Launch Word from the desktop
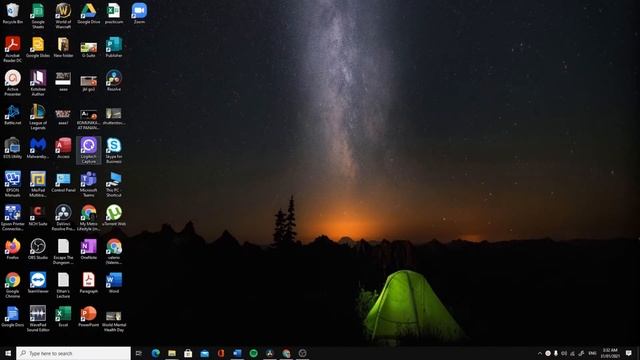The height and width of the screenshot is (360, 640). click(114, 283)
